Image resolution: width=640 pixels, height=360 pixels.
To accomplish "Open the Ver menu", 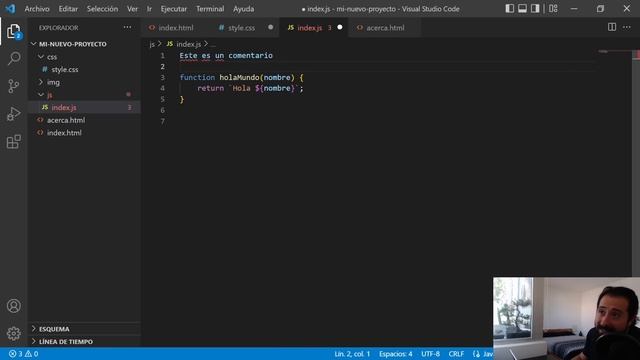I will (x=132, y=9).
